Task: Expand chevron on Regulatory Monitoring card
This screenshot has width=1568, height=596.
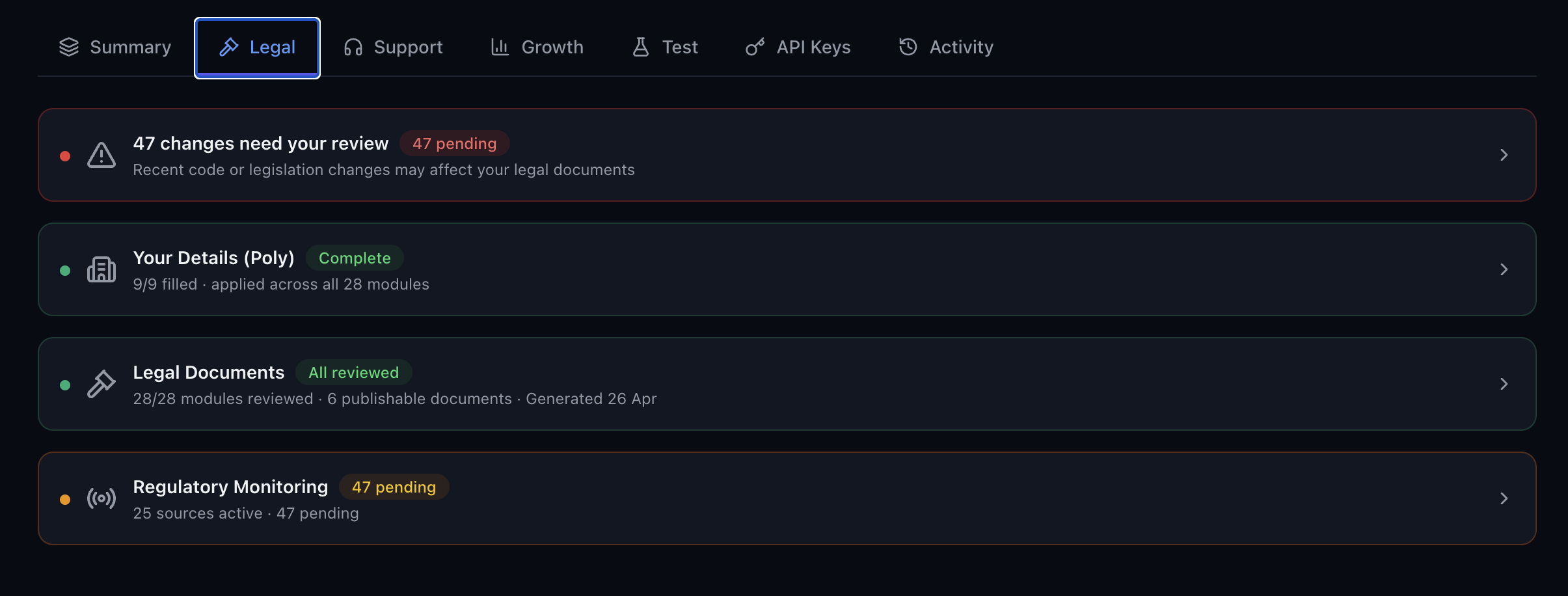Action: 1504,498
